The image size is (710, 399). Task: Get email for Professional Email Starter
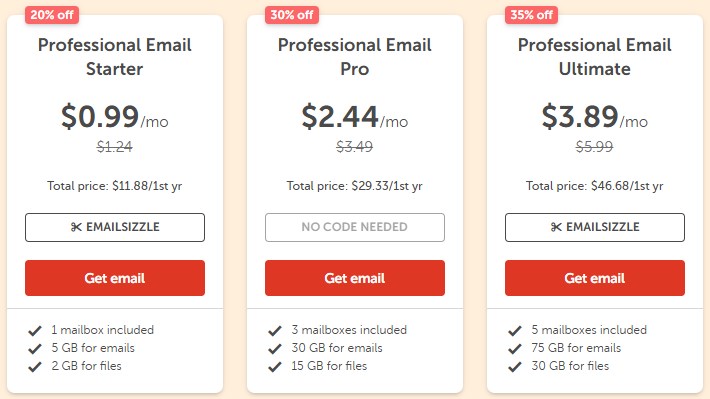[115, 278]
